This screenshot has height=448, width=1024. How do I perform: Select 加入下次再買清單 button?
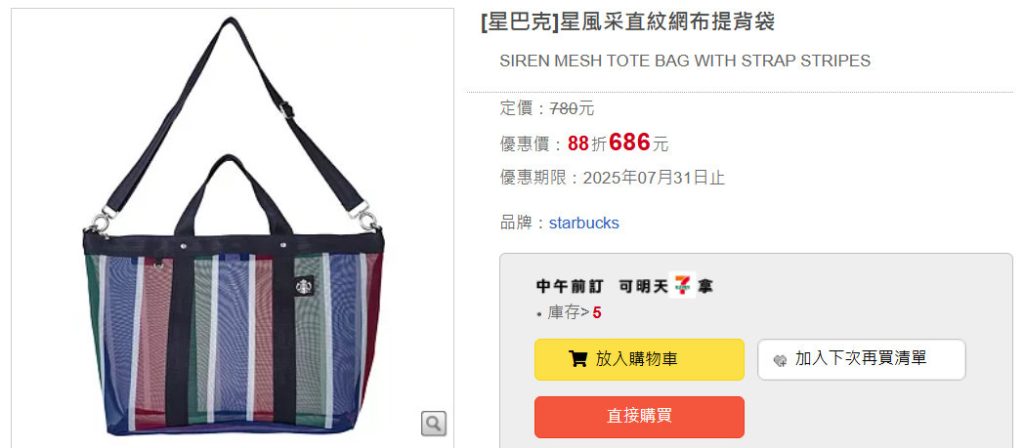point(861,359)
